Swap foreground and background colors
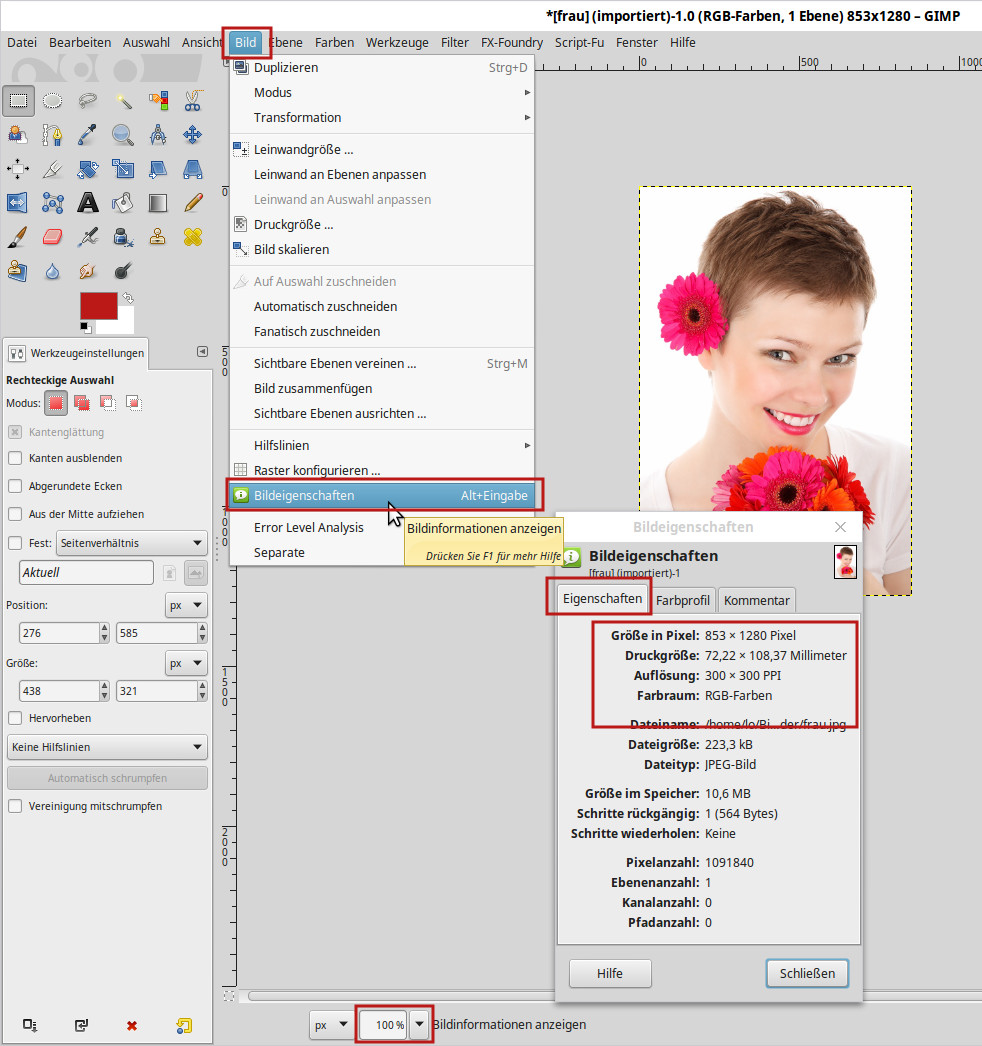Image resolution: width=982 pixels, height=1046 pixels. click(x=129, y=298)
